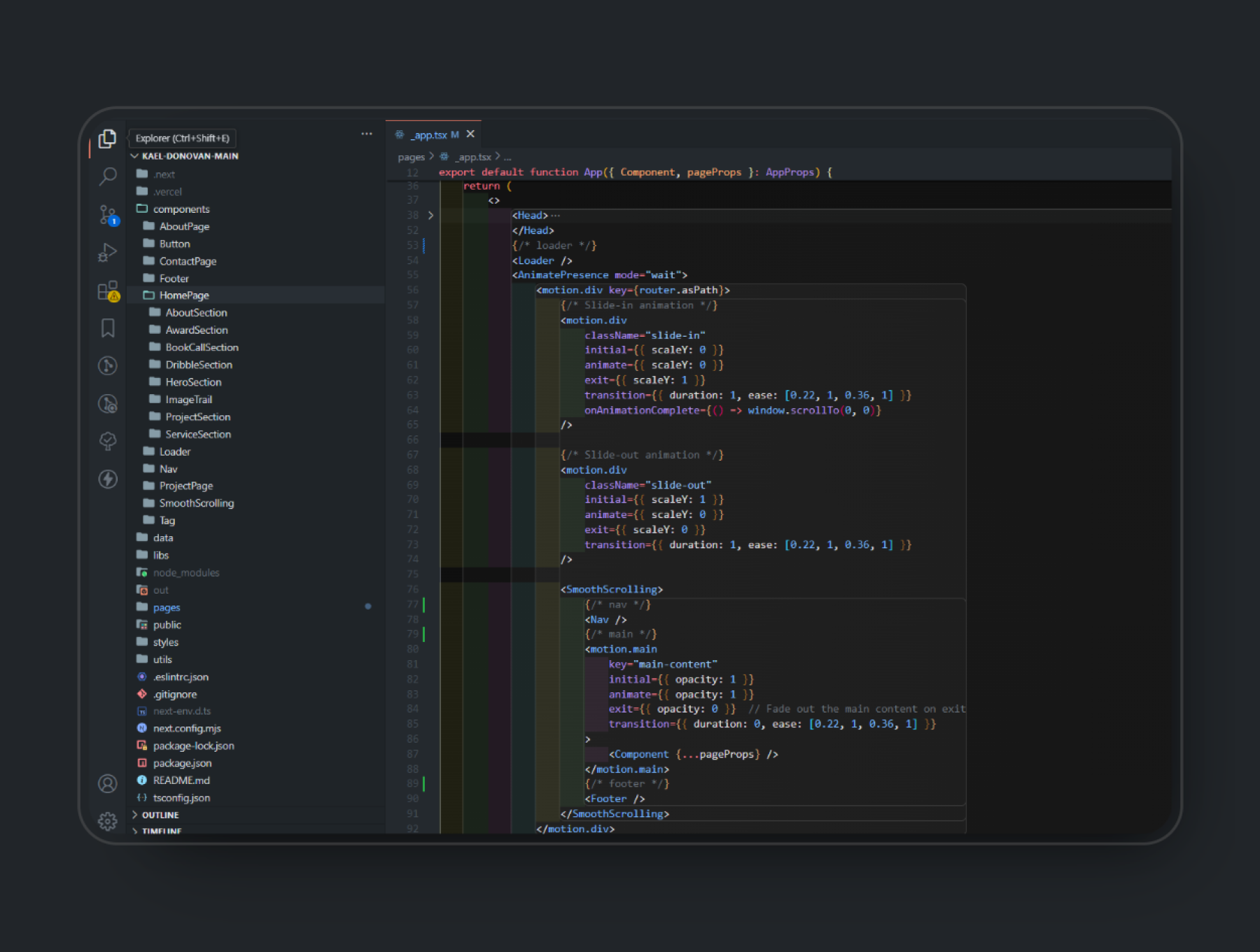This screenshot has height=952, width=1260.
Task: Unfold the collapsed Head tag at line 38
Action: pos(430,216)
